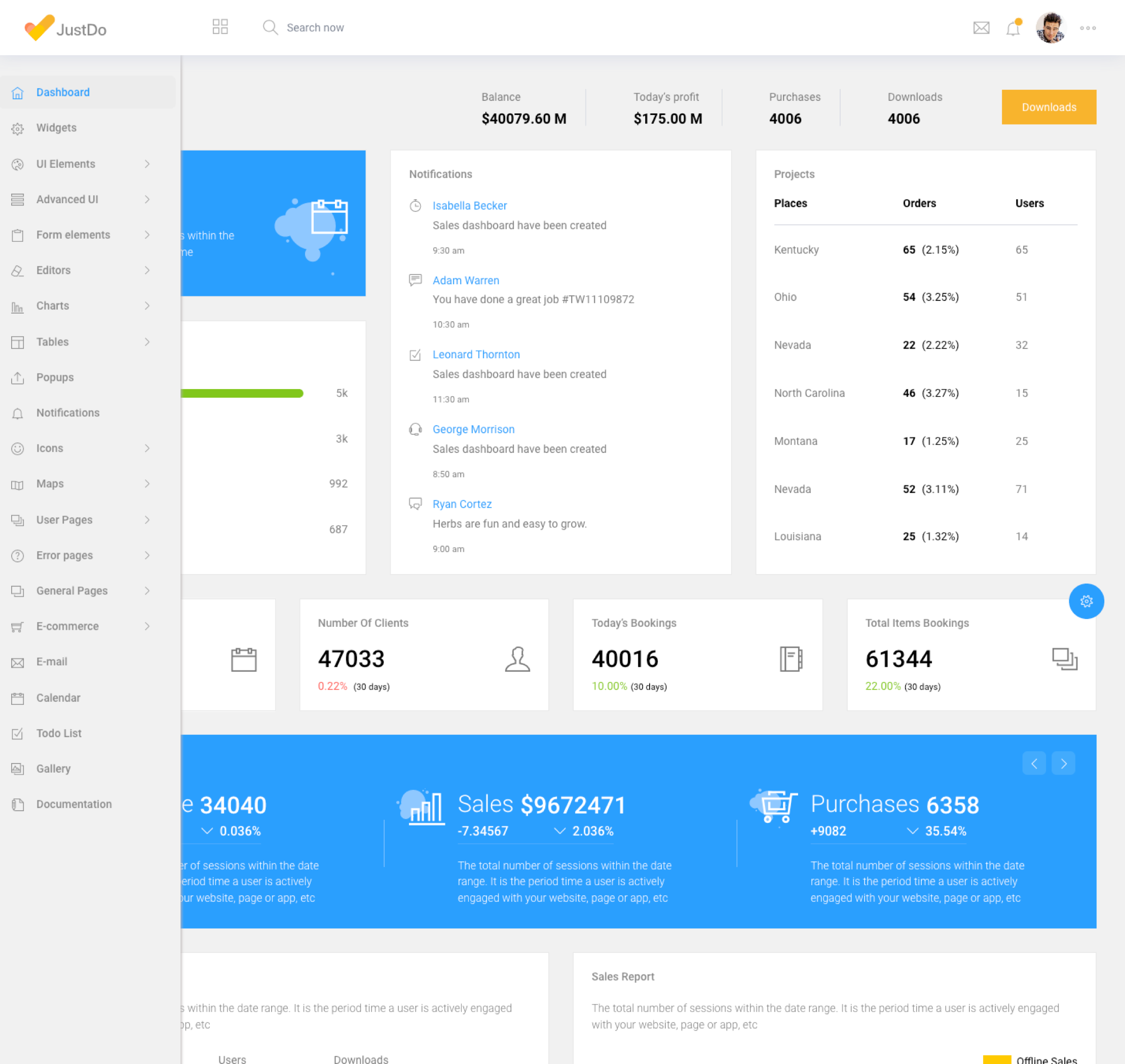Image resolution: width=1125 pixels, height=1064 pixels.
Task: Click the JustDo logo
Action: pos(65,28)
